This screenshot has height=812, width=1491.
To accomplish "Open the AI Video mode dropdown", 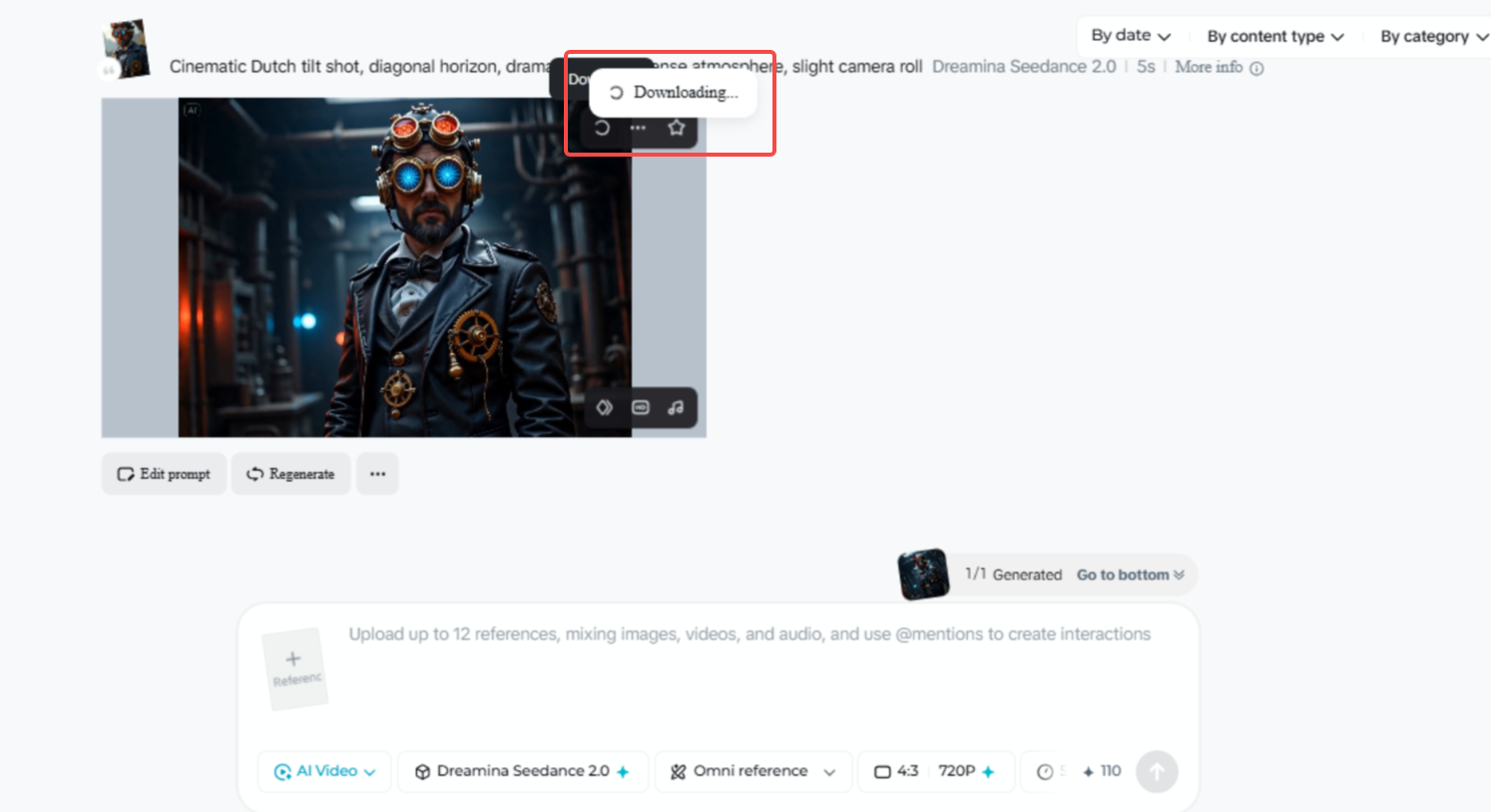I will click(324, 771).
